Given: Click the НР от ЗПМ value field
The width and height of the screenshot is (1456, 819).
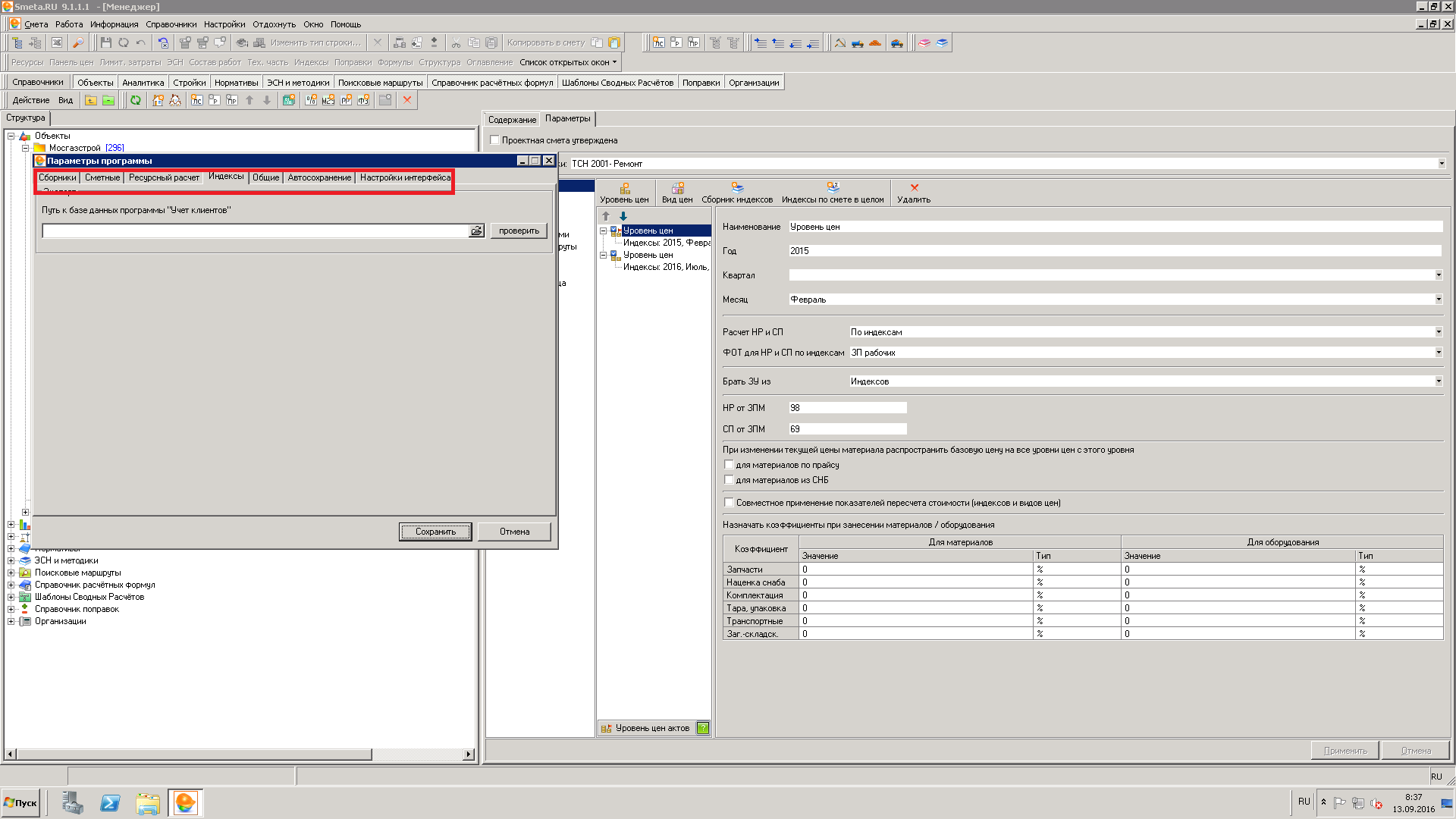Looking at the screenshot, I should point(847,408).
